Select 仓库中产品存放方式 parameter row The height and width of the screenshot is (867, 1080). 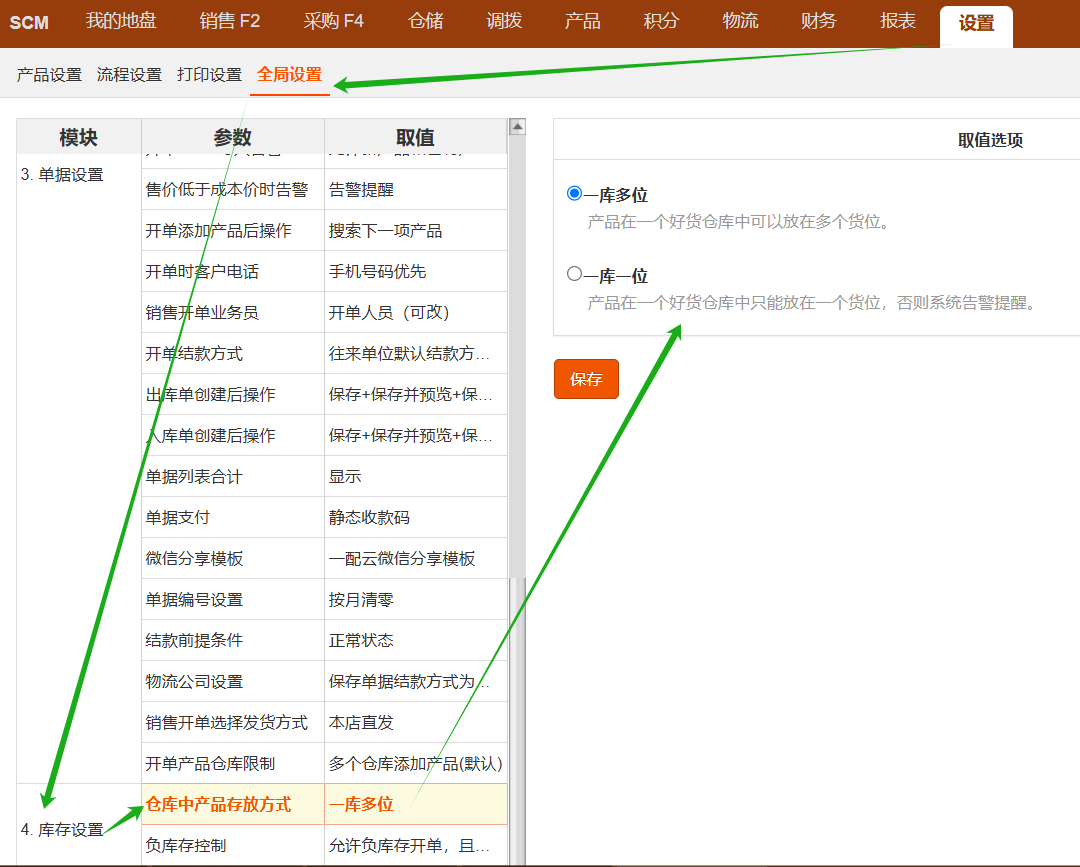click(218, 804)
